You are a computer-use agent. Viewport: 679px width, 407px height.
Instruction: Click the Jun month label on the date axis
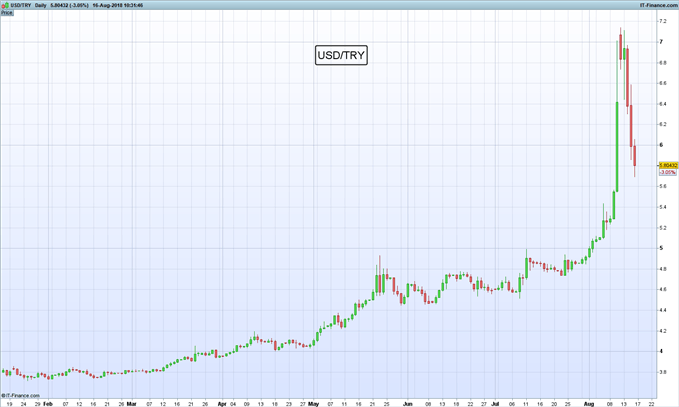click(x=407, y=404)
